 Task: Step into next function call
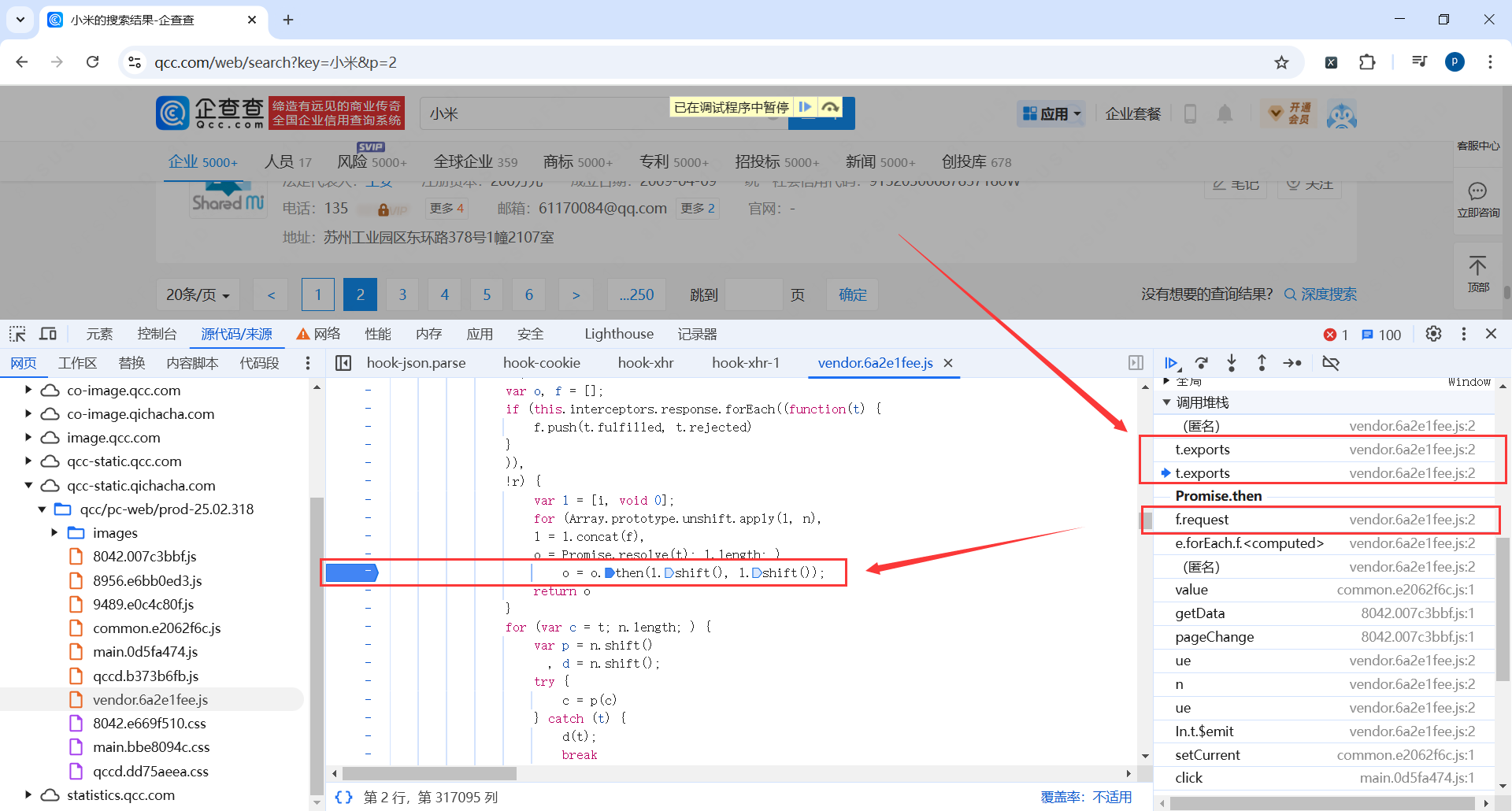pos(1232,363)
